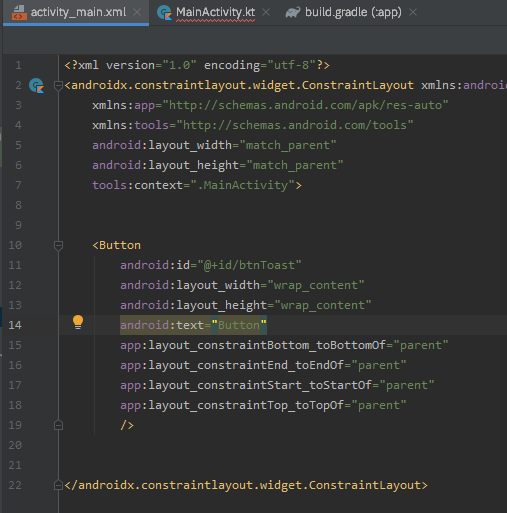Click the layout_constraintTop_toTopOf attribute

pos(232,405)
